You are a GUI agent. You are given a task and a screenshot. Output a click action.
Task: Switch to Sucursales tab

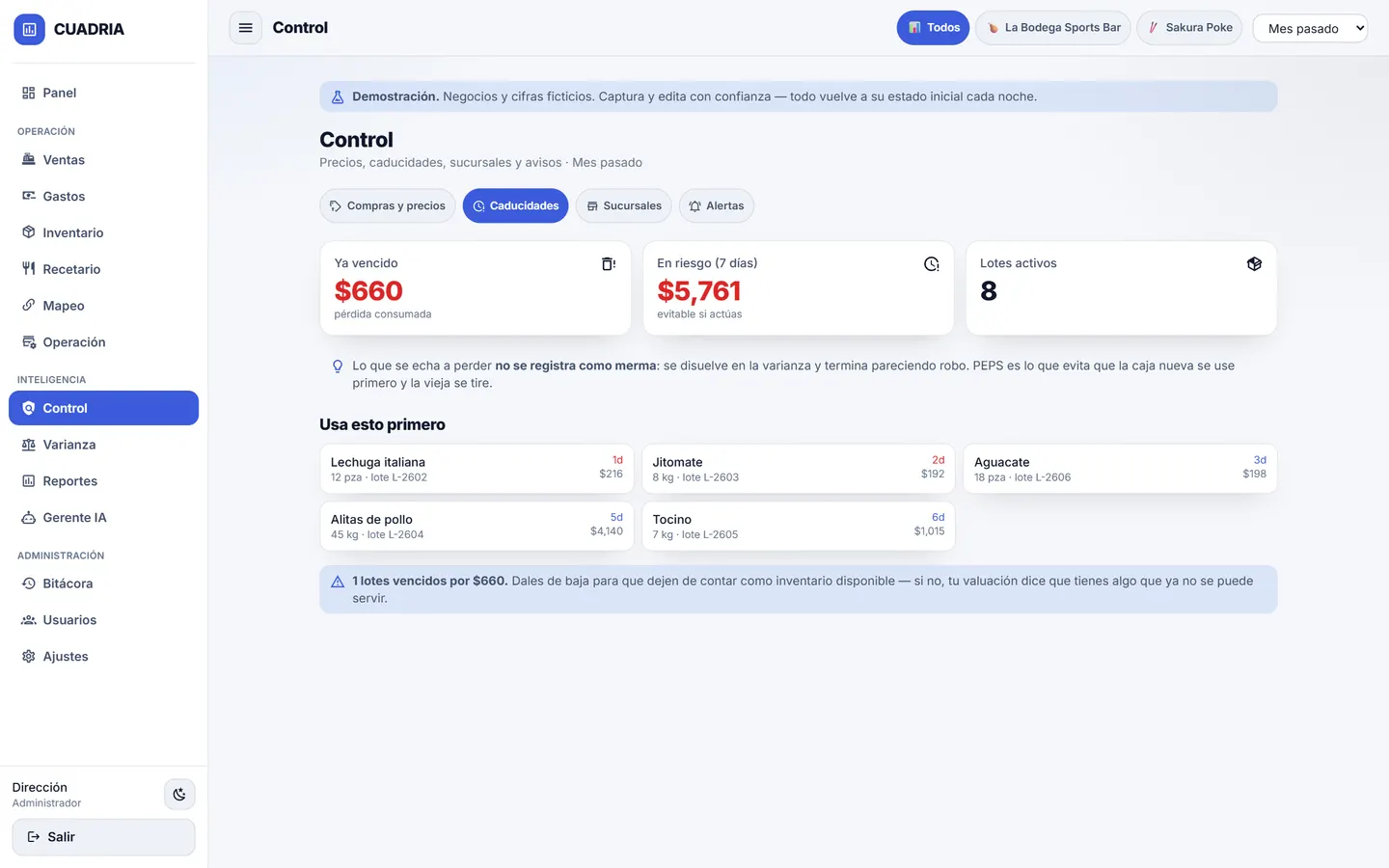point(623,205)
